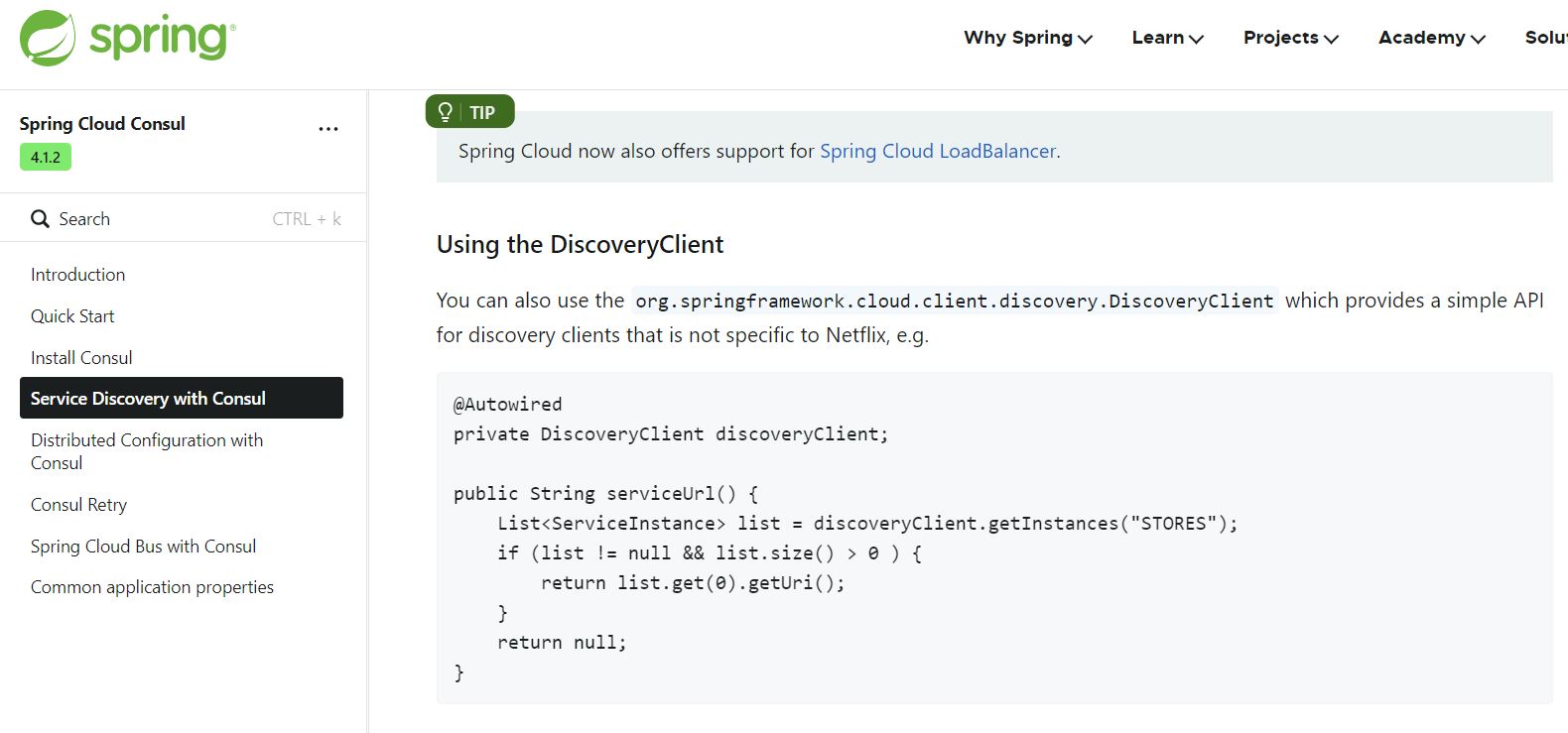Open the Academy dropdown menu

point(1431,38)
